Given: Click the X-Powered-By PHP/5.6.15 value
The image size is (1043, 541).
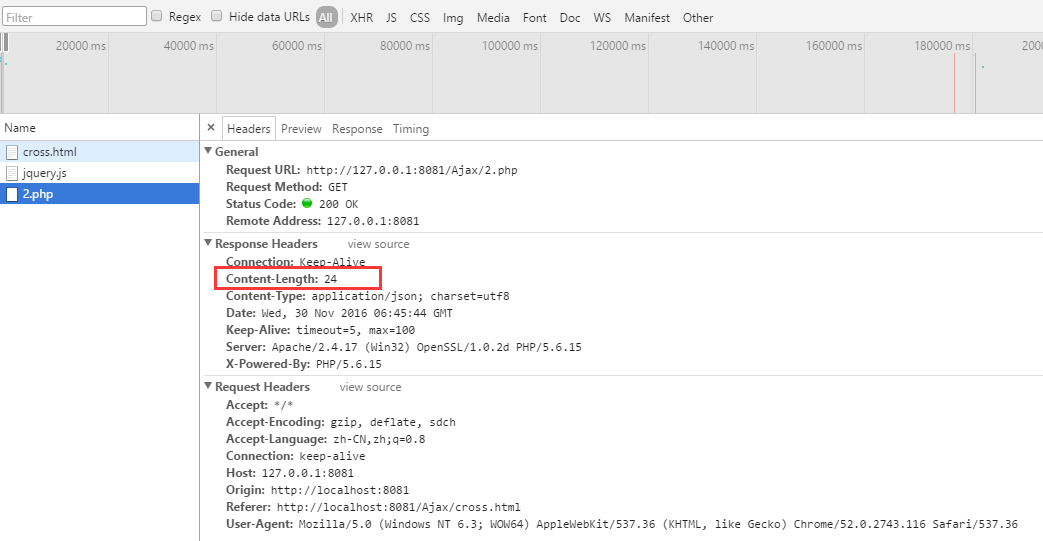Looking at the screenshot, I should (349, 365).
